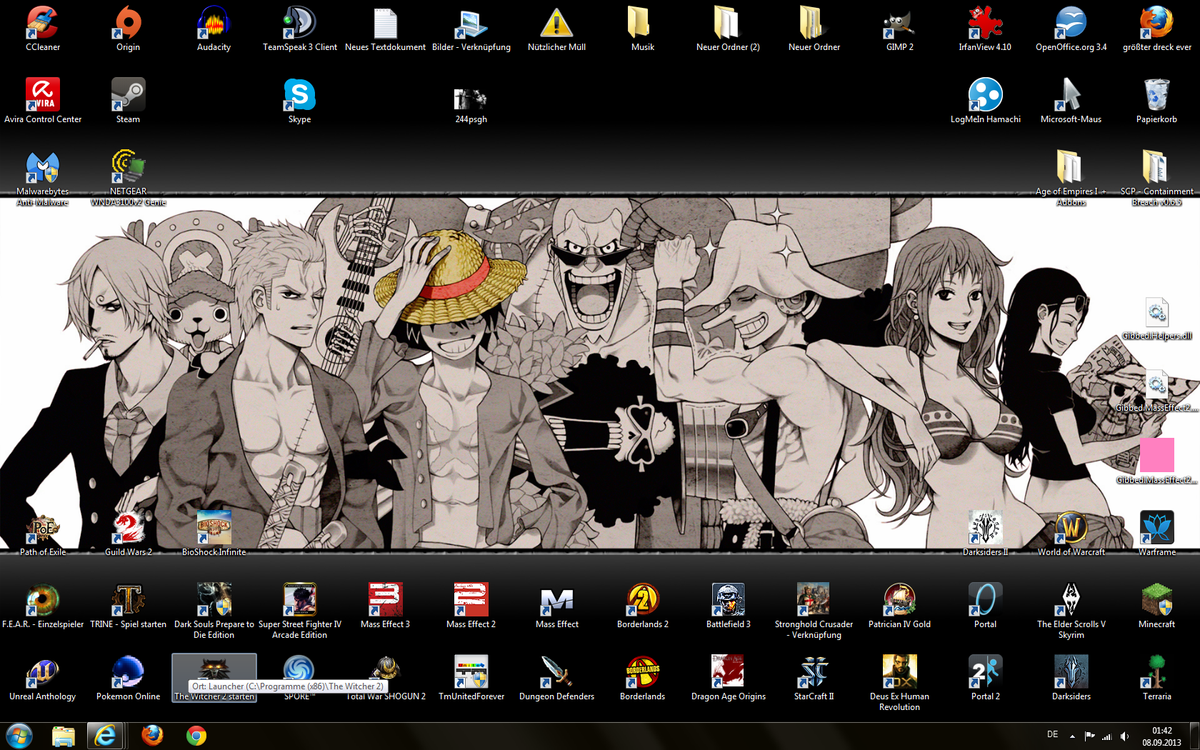The height and width of the screenshot is (750, 1200).
Task: Select the Warframe desktop icon
Action: click(x=1157, y=527)
